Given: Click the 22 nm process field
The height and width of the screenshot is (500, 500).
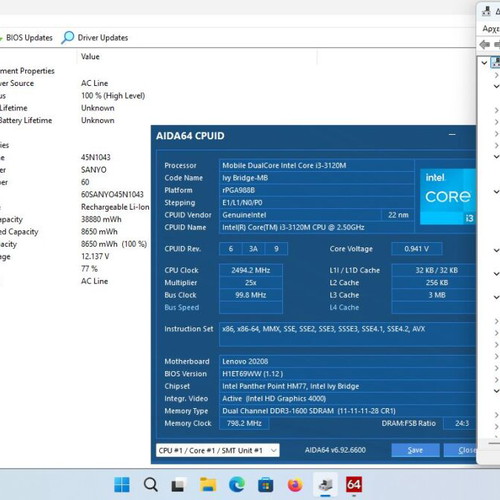Looking at the screenshot, I should click(398, 215).
